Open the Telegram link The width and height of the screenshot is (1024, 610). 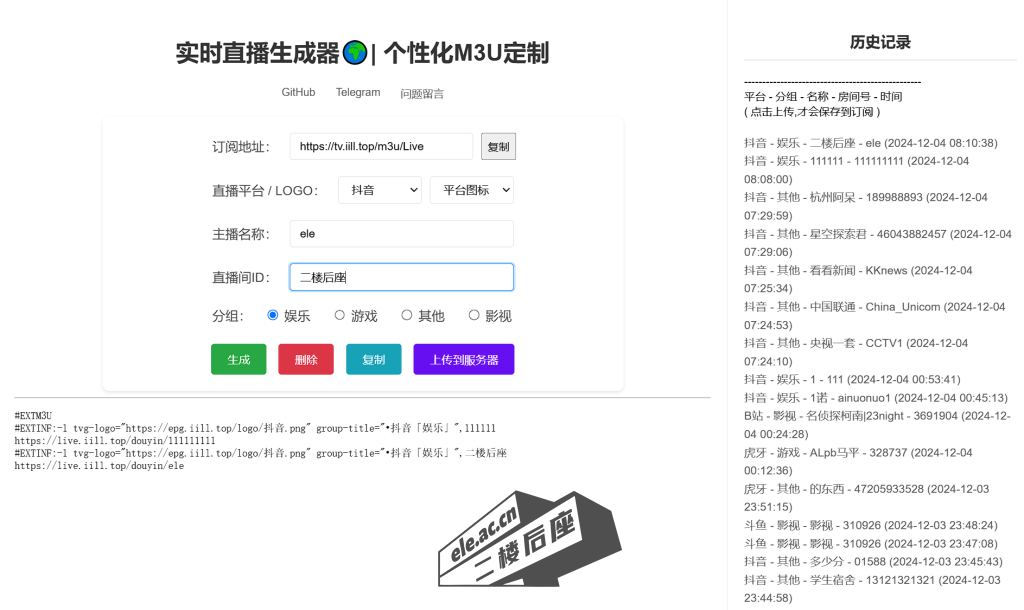pyautogui.click(x=358, y=92)
